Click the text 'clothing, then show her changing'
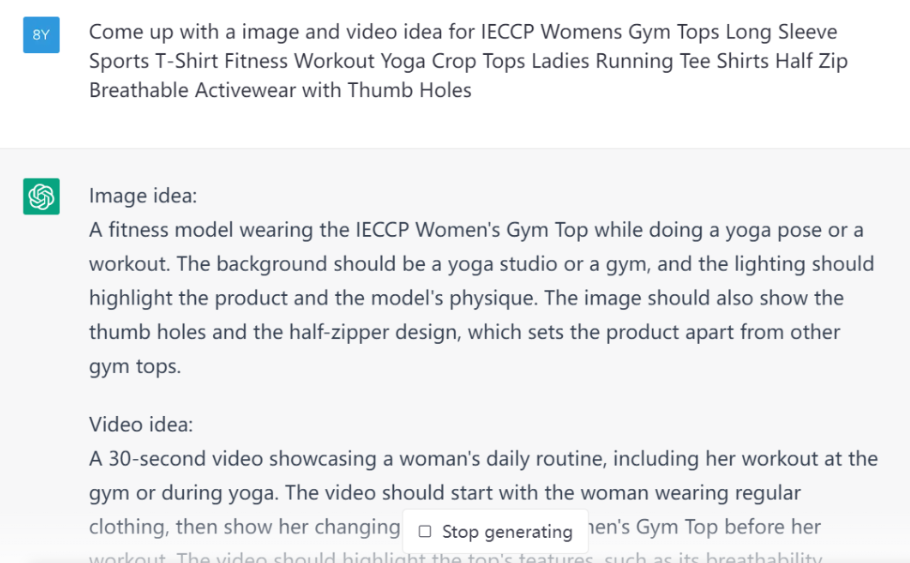This screenshot has width=910, height=563. point(244,527)
